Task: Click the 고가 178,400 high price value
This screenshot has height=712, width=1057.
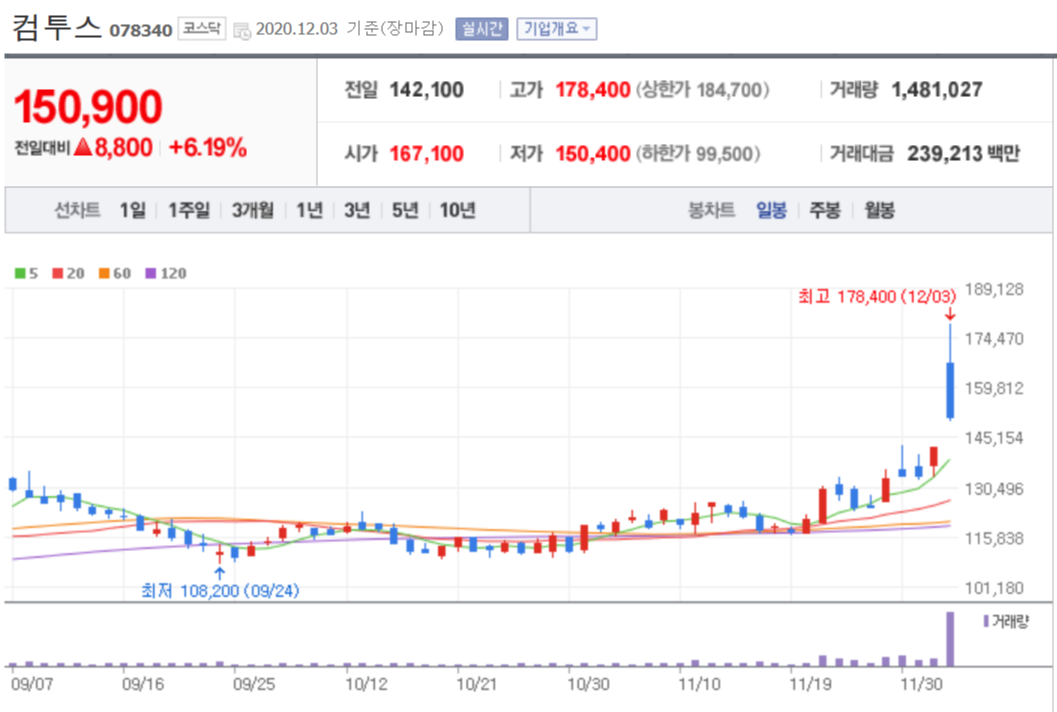Action: (593, 90)
